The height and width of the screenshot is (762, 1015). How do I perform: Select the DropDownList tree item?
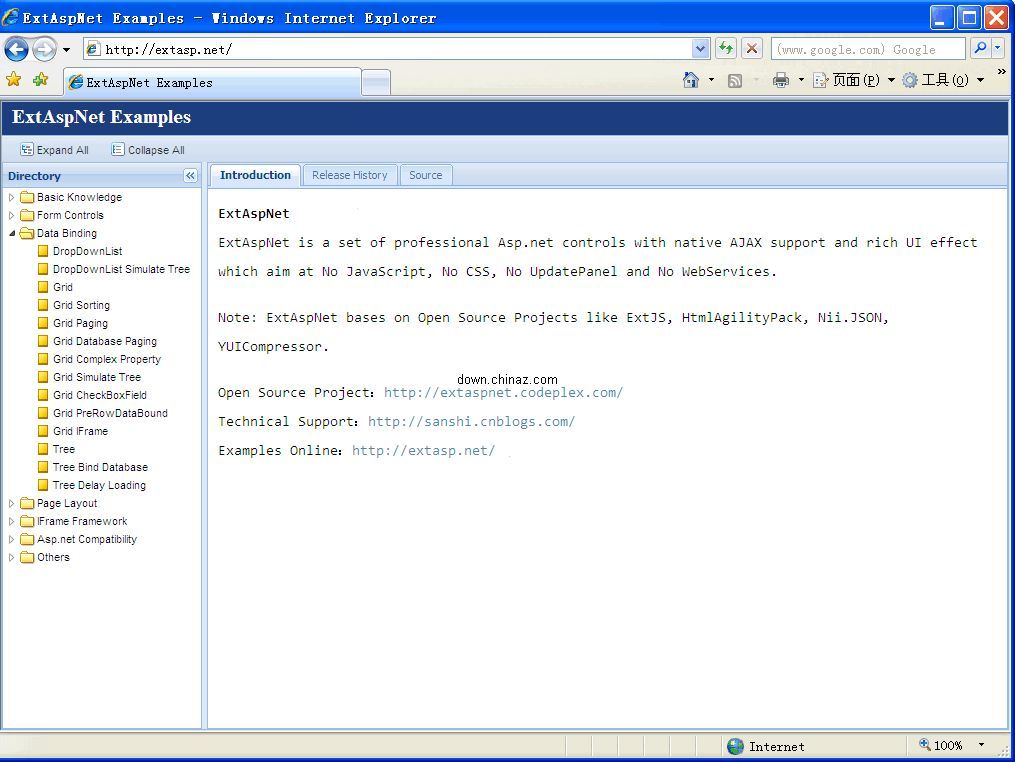click(x=87, y=251)
